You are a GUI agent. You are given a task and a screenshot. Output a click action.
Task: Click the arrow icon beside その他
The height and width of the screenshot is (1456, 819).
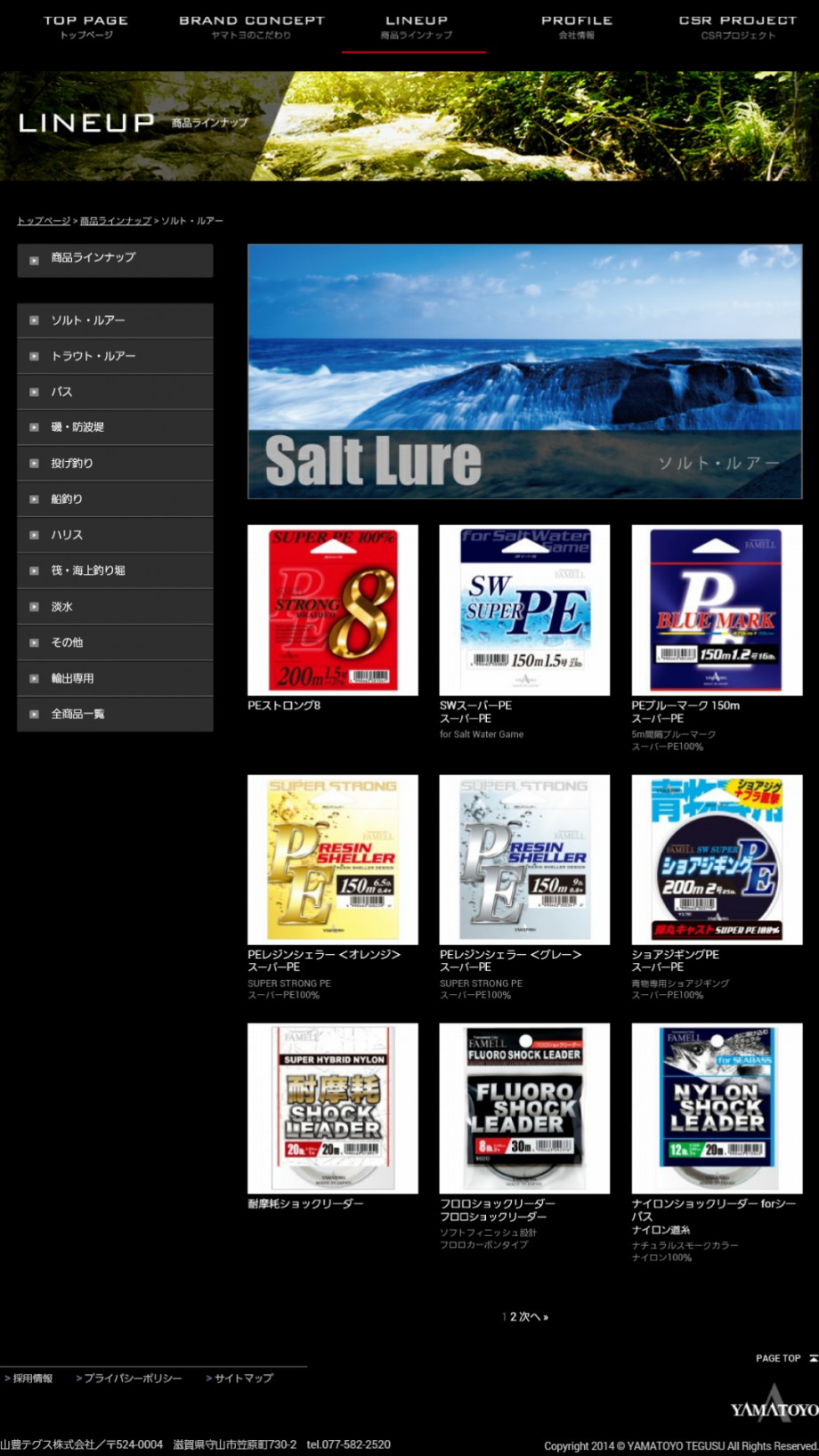click(x=34, y=643)
